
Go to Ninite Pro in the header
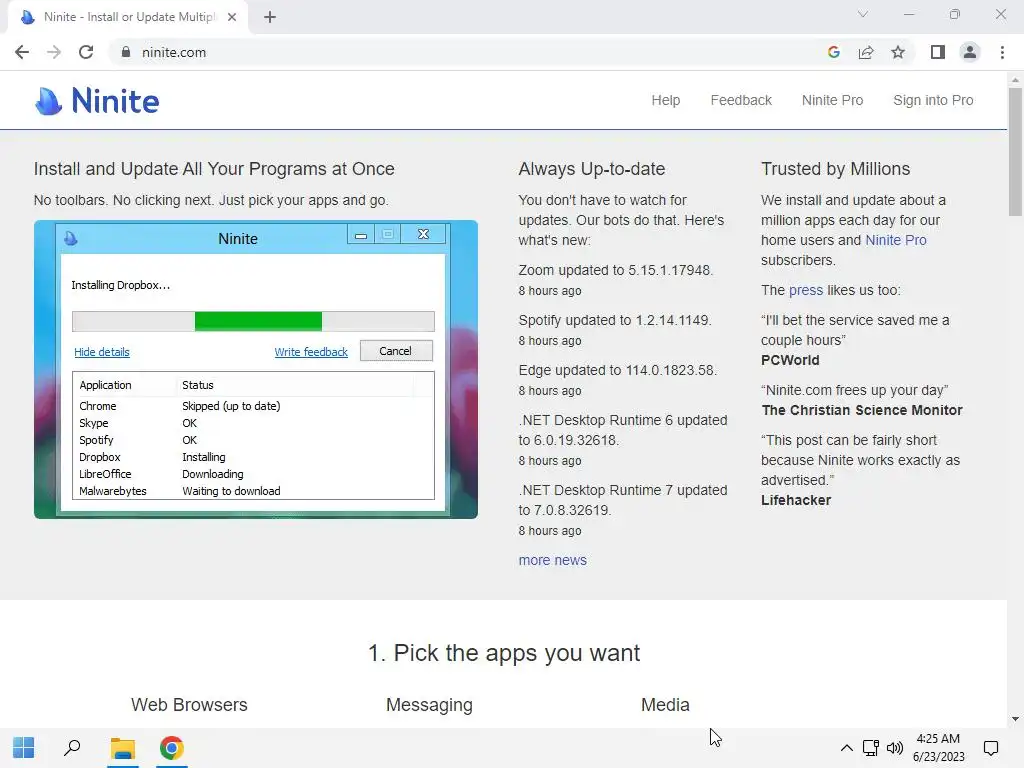click(832, 100)
